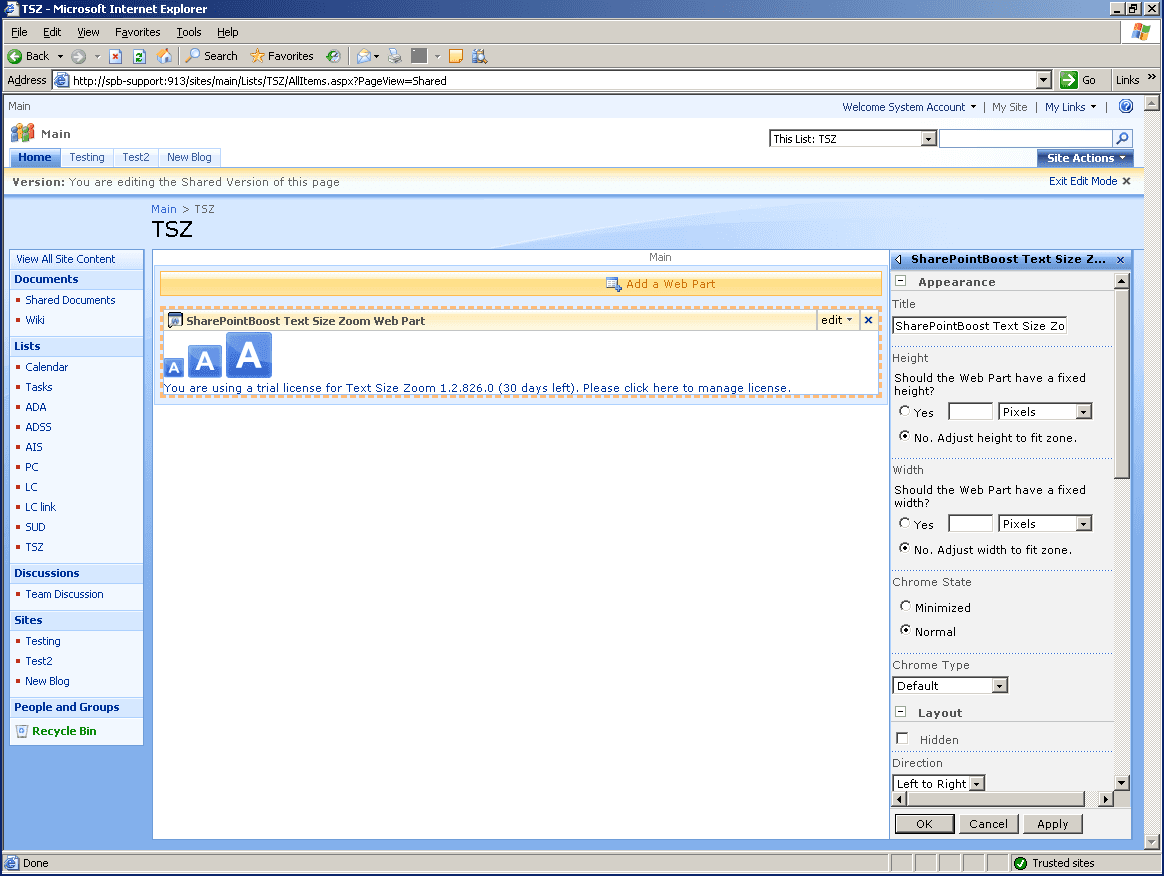Toggle the Hidden checkbox
Image resolution: width=1164 pixels, height=876 pixels.
pyautogui.click(x=902, y=738)
